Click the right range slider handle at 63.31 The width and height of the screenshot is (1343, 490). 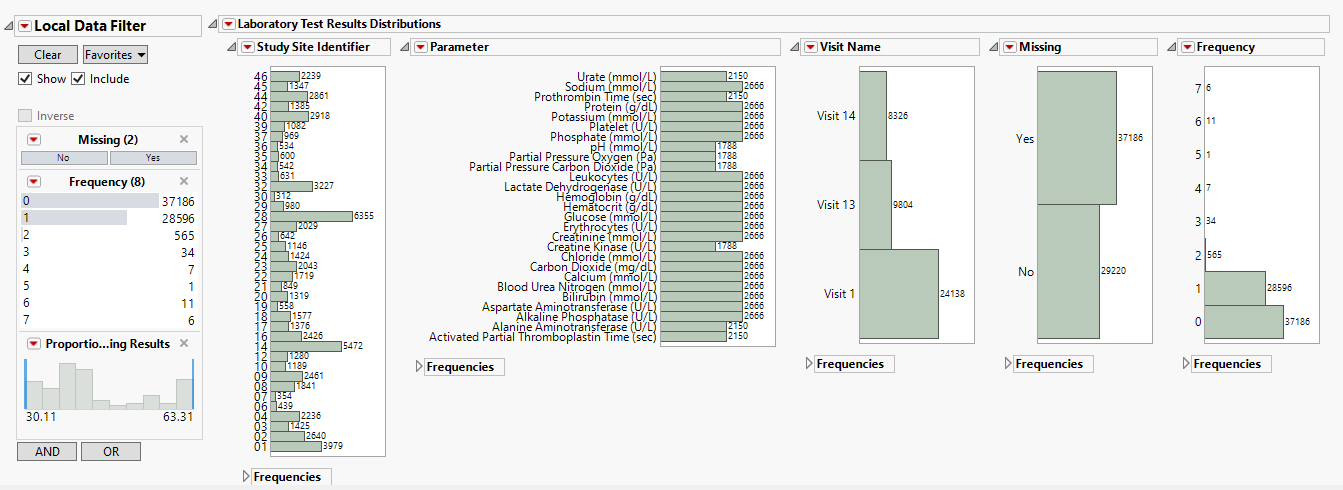193,383
